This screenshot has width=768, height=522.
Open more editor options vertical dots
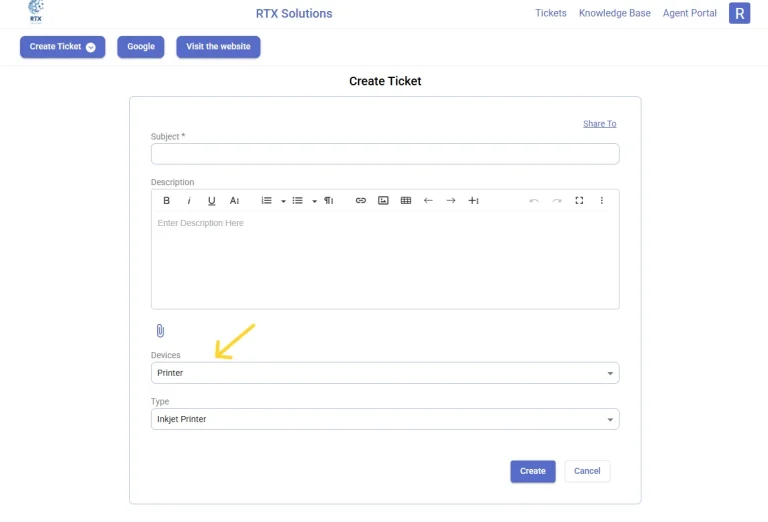[x=602, y=200]
